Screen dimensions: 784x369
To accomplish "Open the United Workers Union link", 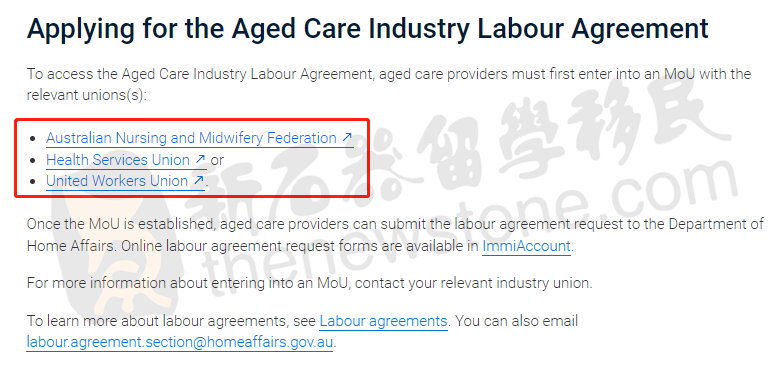I will click(x=125, y=180).
